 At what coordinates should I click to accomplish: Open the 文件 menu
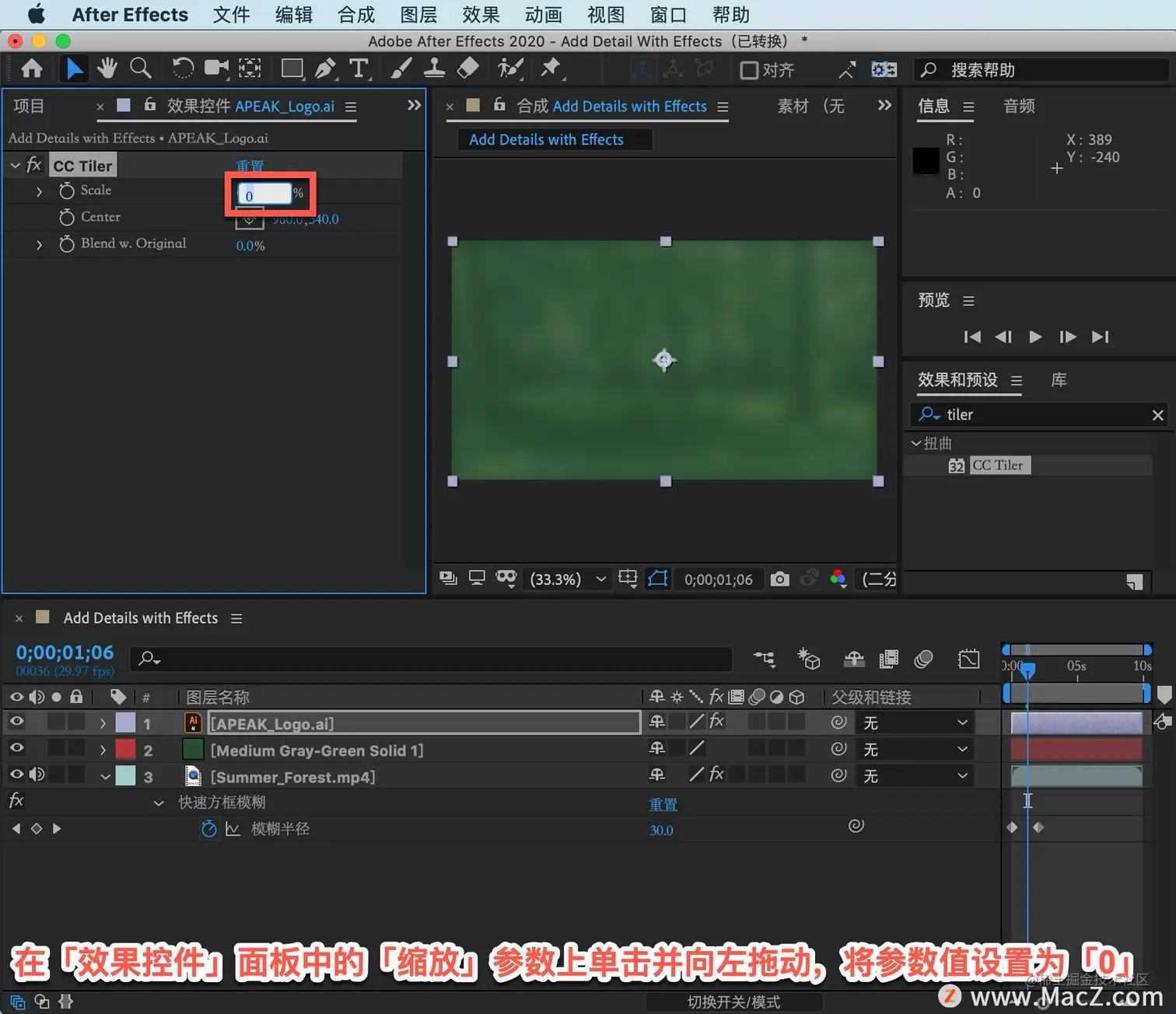click(232, 15)
